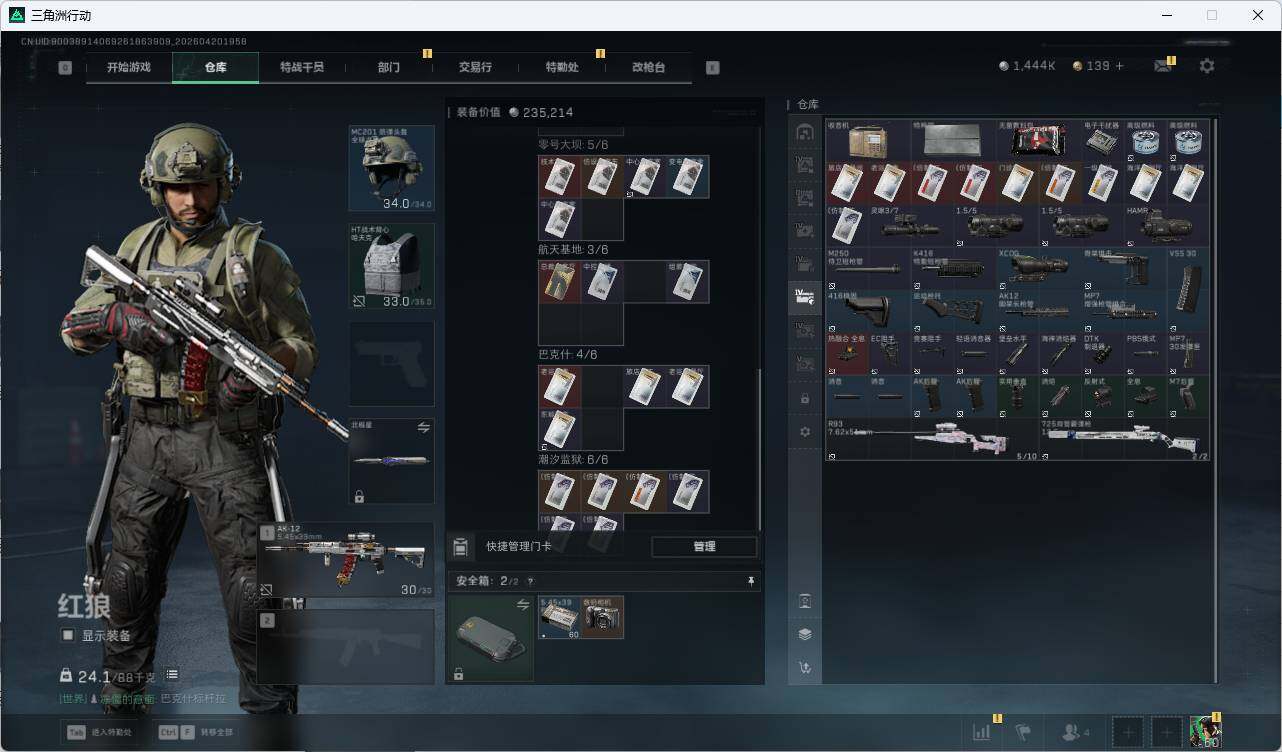Click the swap arrows on safe box slot
1282x752 pixels.
click(x=522, y=604)
